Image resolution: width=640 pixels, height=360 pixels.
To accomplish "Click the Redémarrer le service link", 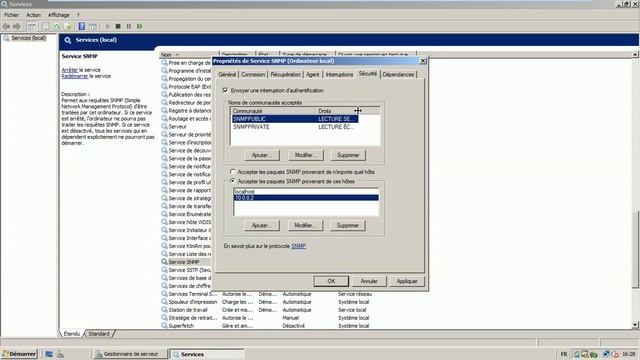I will click(75, 76).
